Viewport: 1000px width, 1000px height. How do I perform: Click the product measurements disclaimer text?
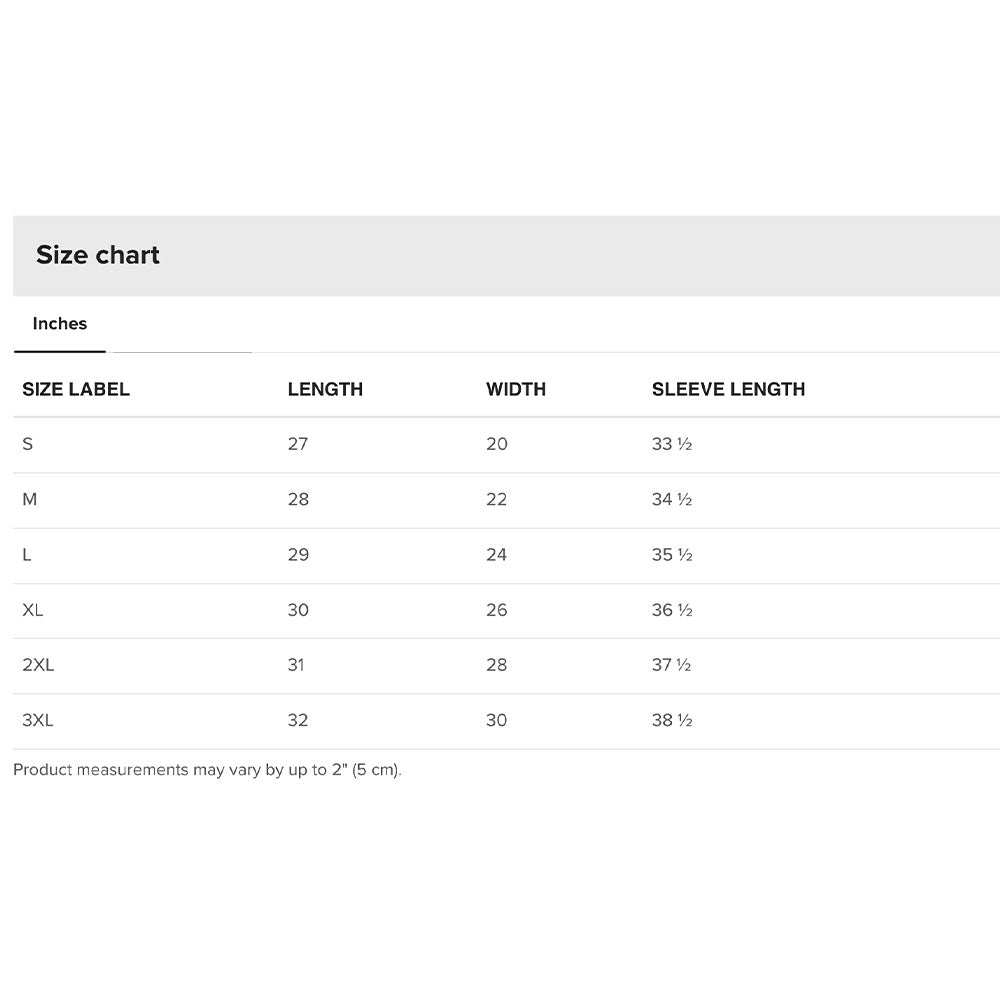[x=207, y=770]
